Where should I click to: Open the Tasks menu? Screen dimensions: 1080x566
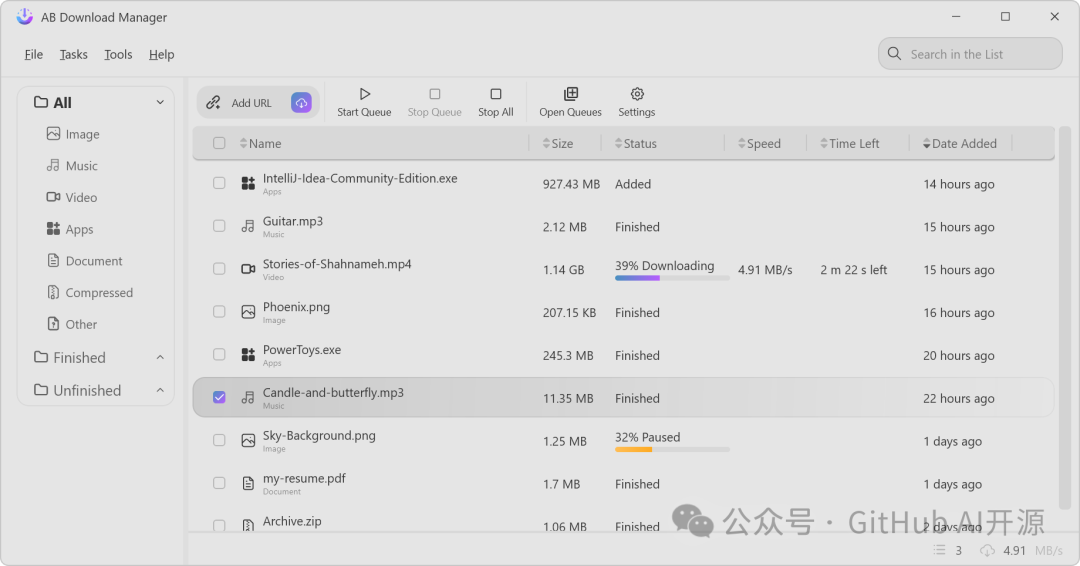pyautogui.click(x=74, y=54)
